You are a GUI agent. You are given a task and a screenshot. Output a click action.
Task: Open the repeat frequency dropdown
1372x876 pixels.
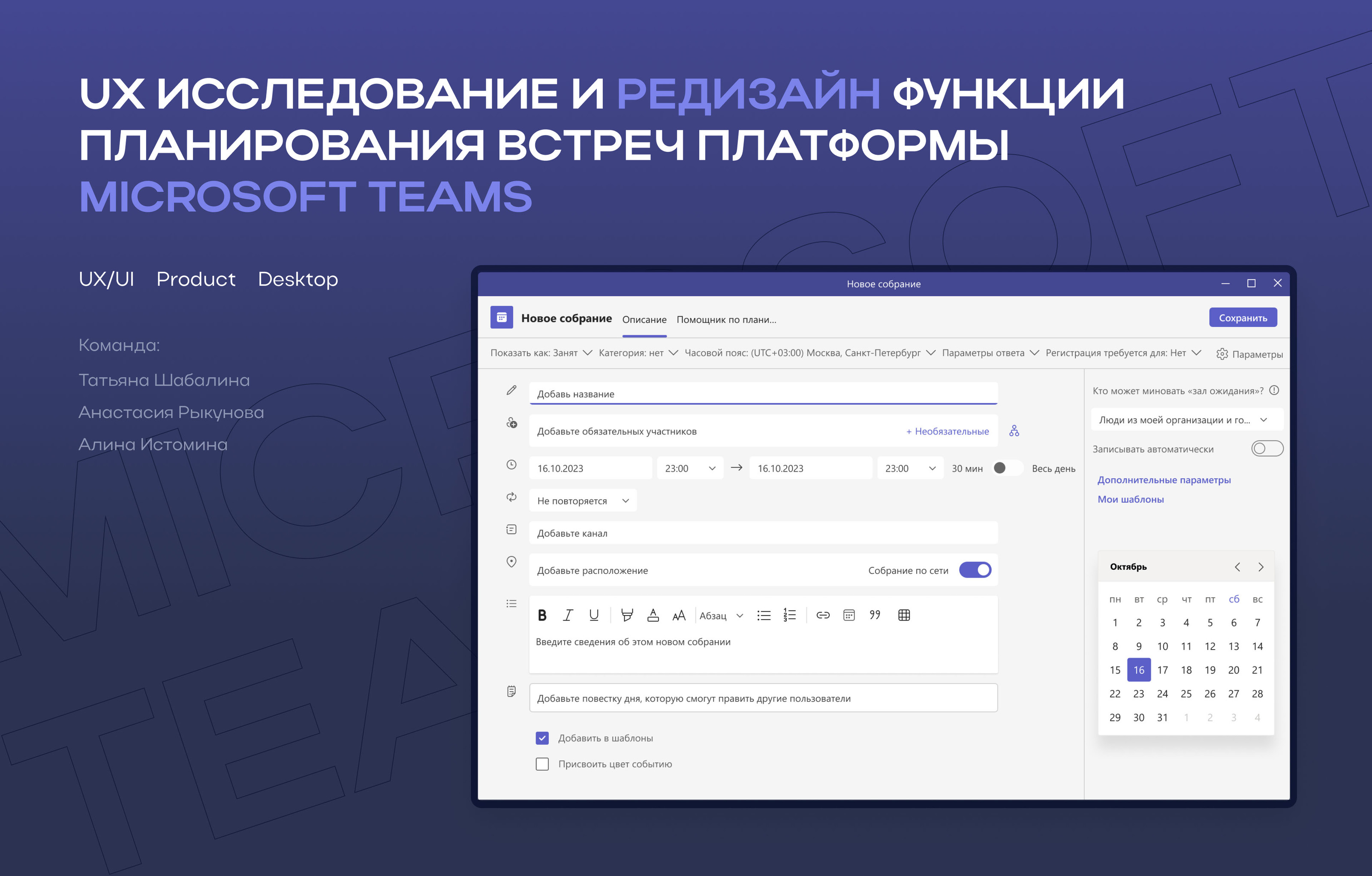point(582,500)
